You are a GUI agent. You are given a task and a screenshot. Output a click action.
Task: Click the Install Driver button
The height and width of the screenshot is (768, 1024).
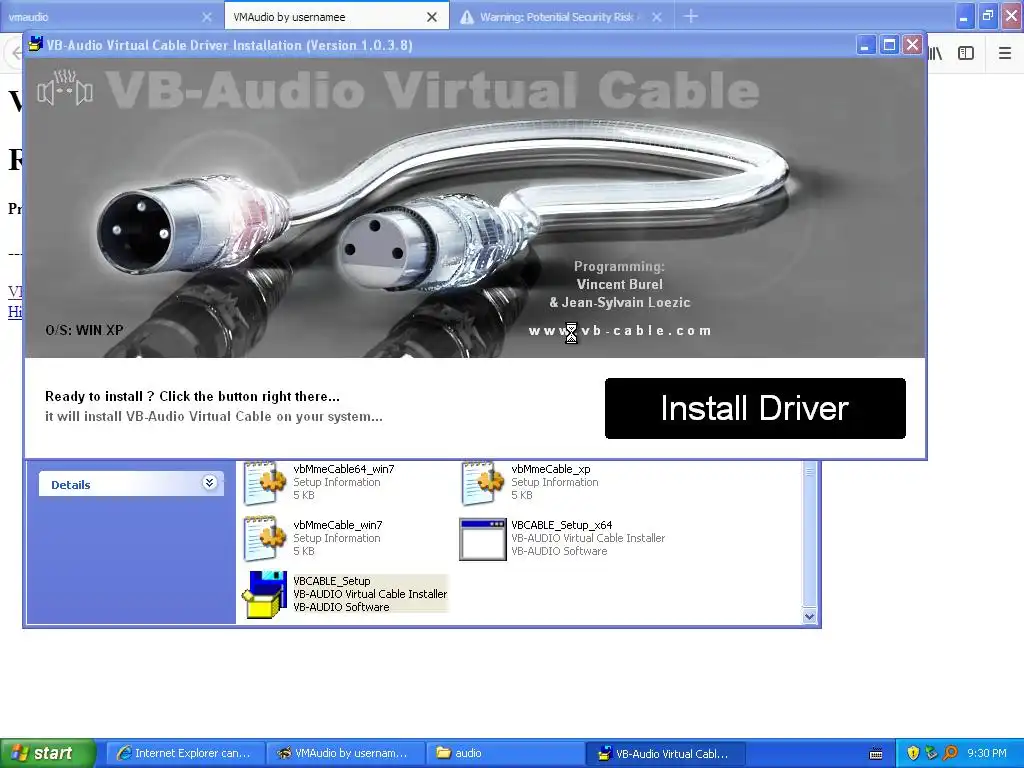755,408
